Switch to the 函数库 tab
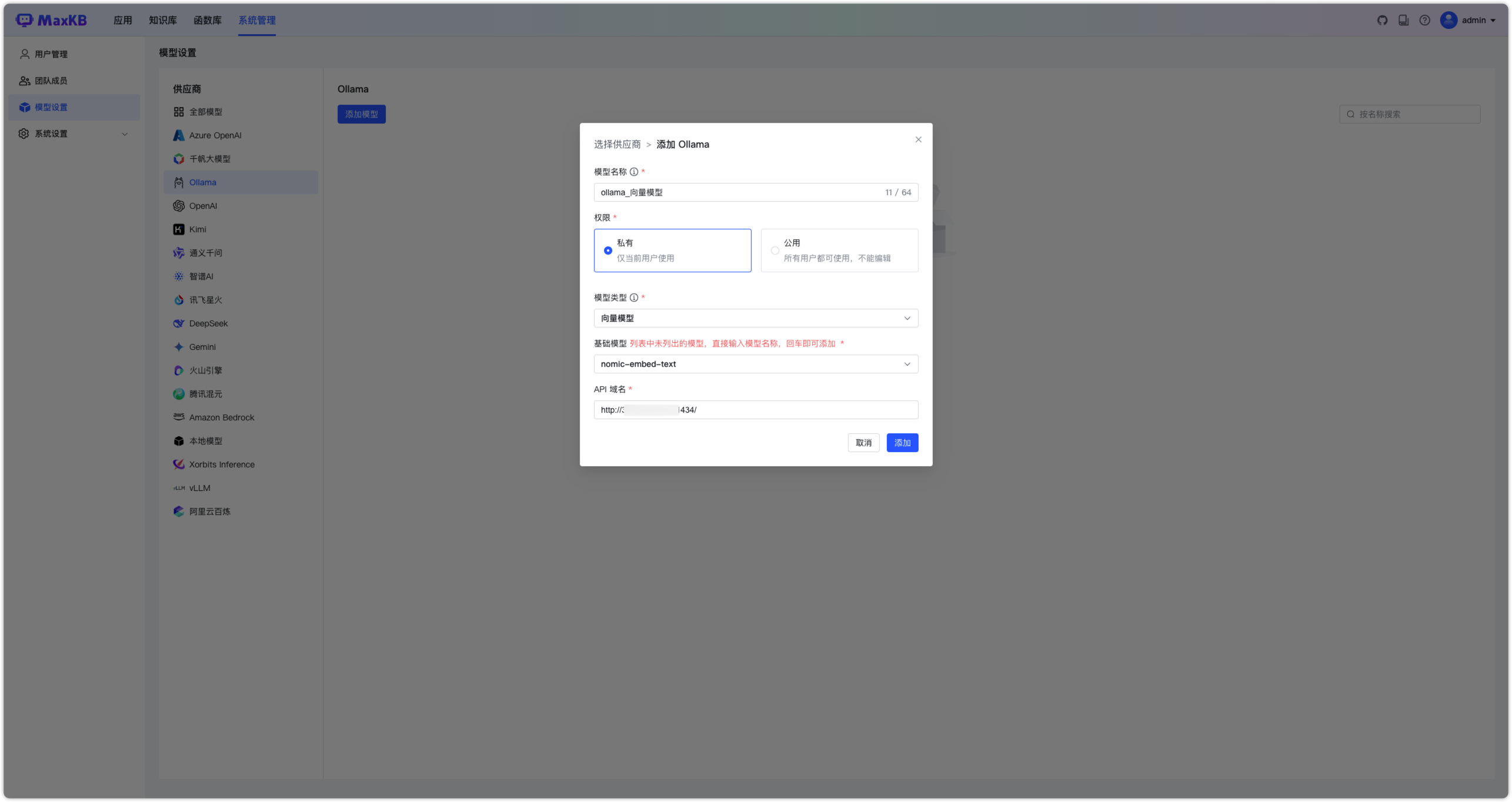This screenshot has height=802, width=1512. 208,20
